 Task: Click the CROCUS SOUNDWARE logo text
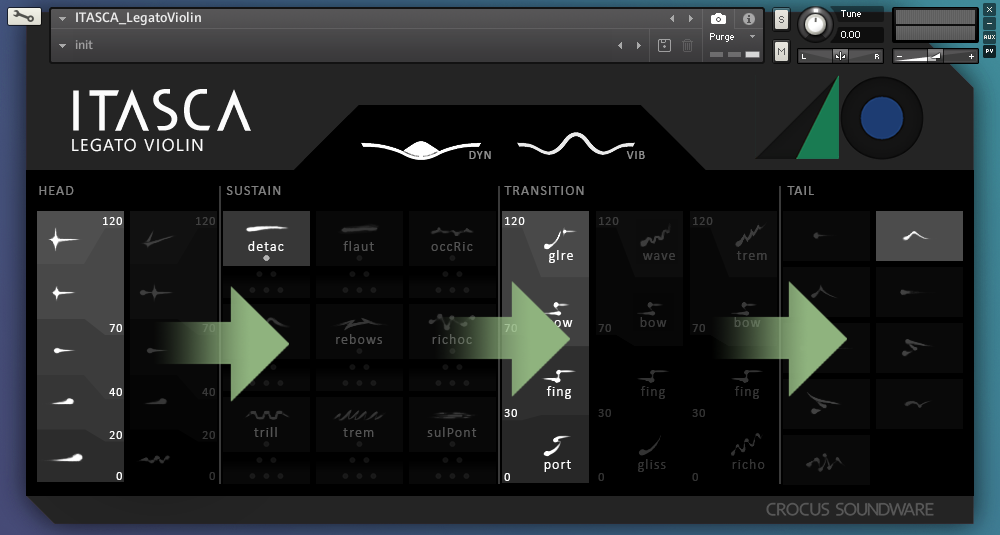(x=849, y=509)
